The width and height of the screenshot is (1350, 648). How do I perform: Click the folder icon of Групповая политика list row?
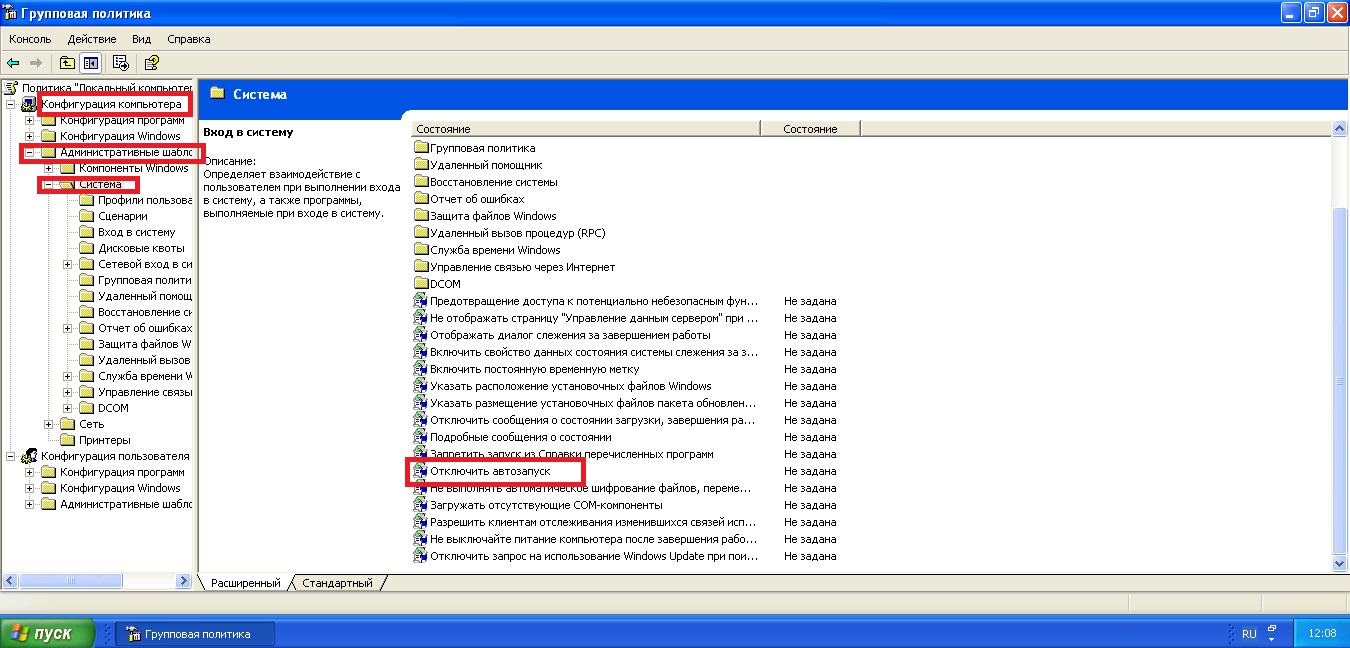(x=421, y=148)
